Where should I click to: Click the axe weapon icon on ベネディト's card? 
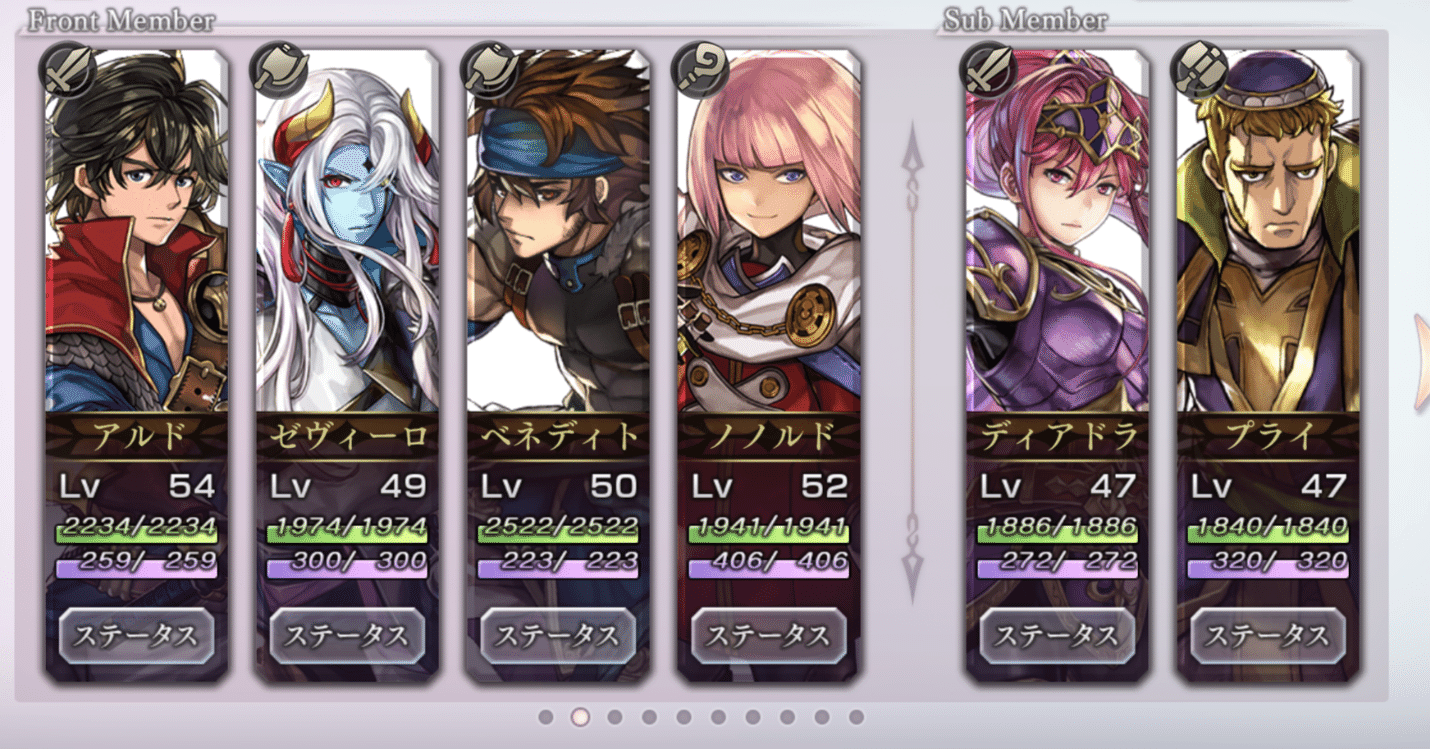(489, 71)
